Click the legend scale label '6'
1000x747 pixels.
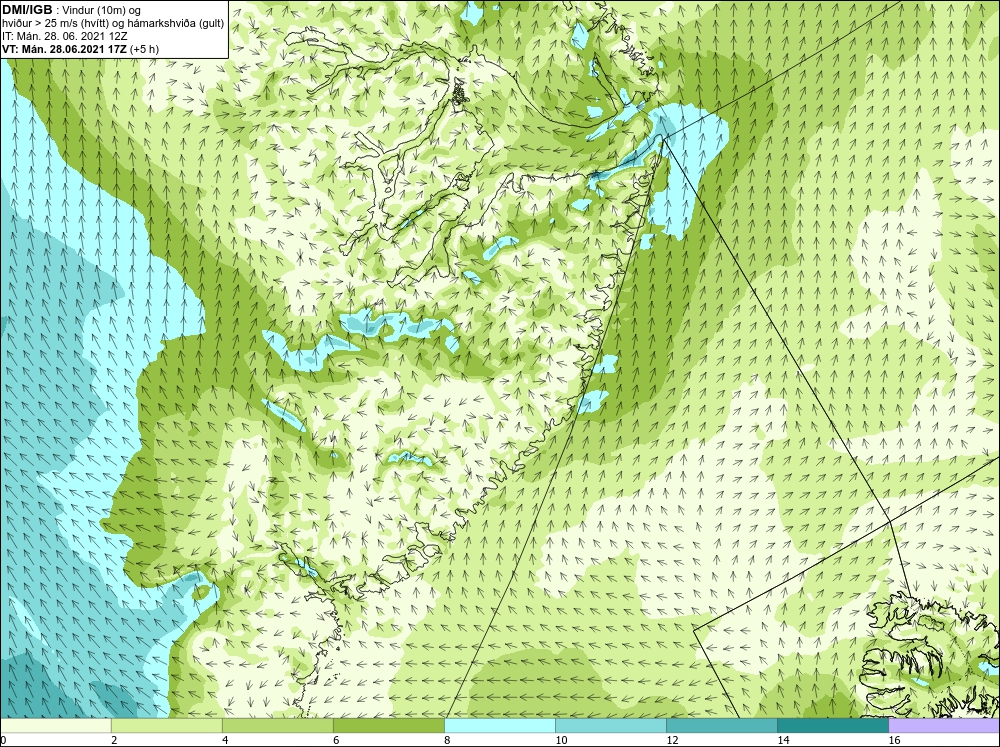tap(336, 740)
